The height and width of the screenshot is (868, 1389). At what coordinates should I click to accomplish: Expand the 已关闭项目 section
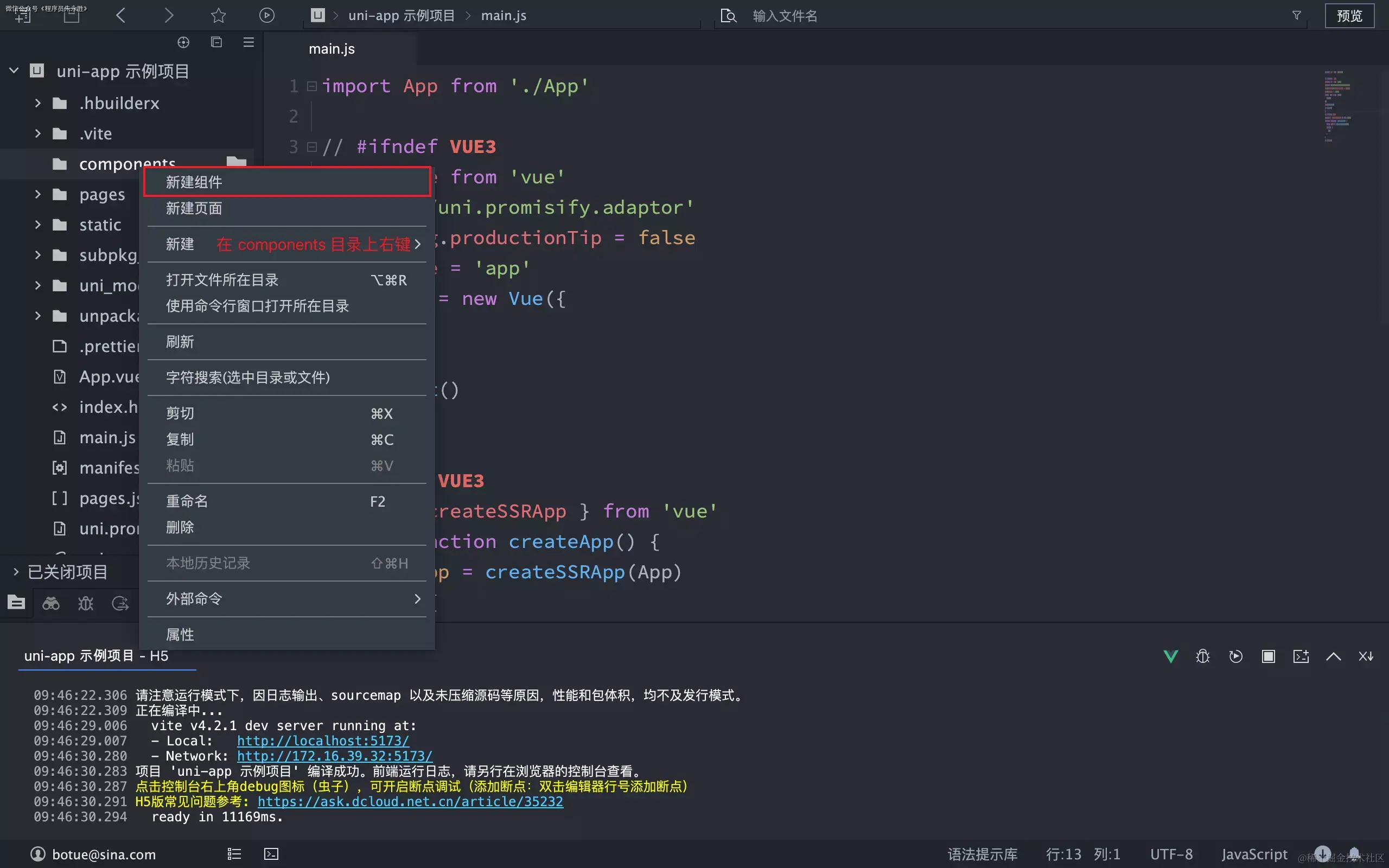click(x=16, y=572)
